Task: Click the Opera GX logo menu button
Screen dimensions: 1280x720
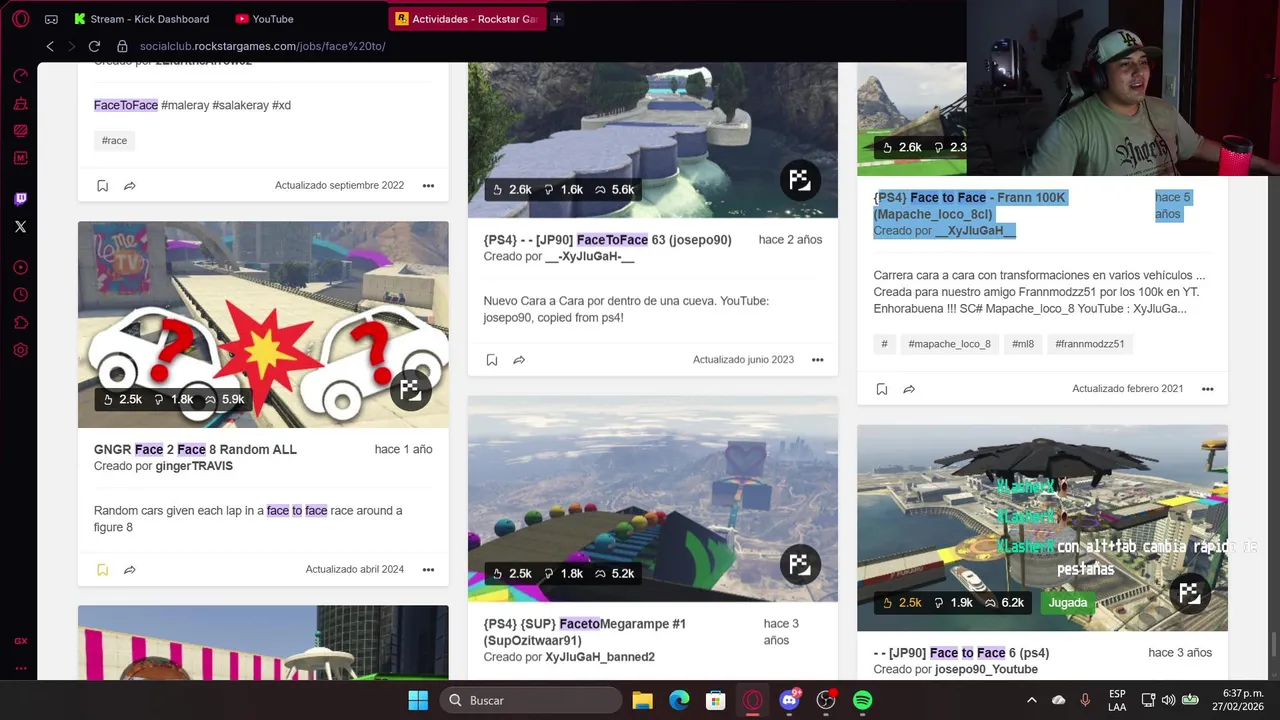Action: (x=20, y=18)
